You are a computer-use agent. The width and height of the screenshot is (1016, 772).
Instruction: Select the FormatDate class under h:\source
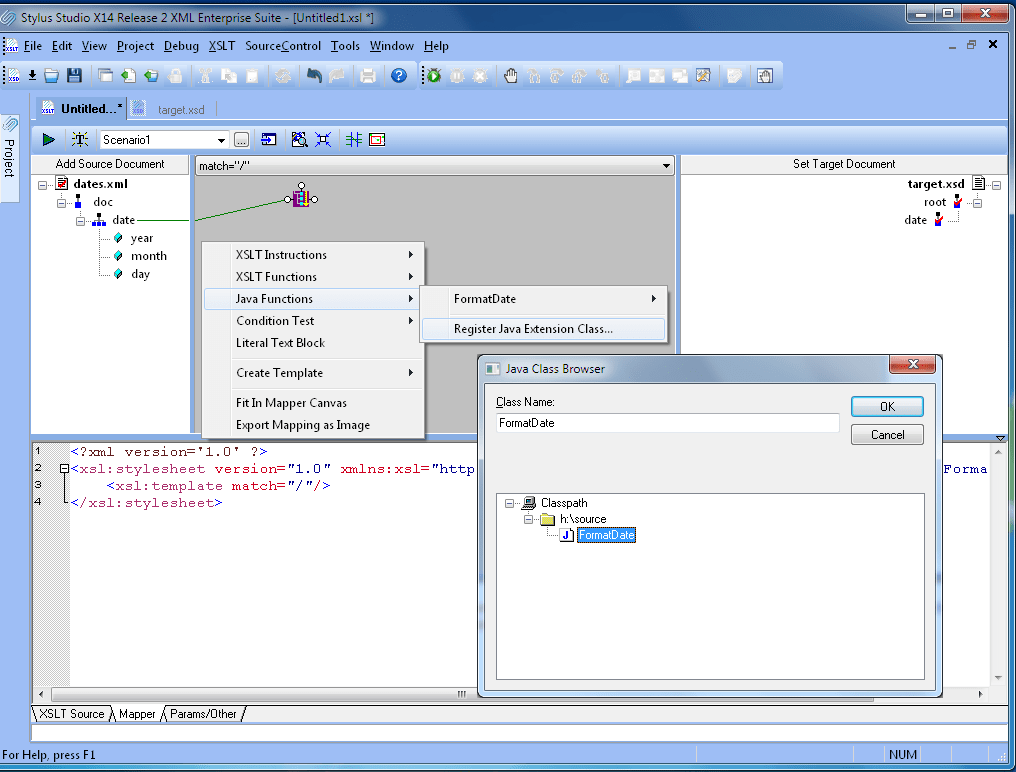[606, 535]
